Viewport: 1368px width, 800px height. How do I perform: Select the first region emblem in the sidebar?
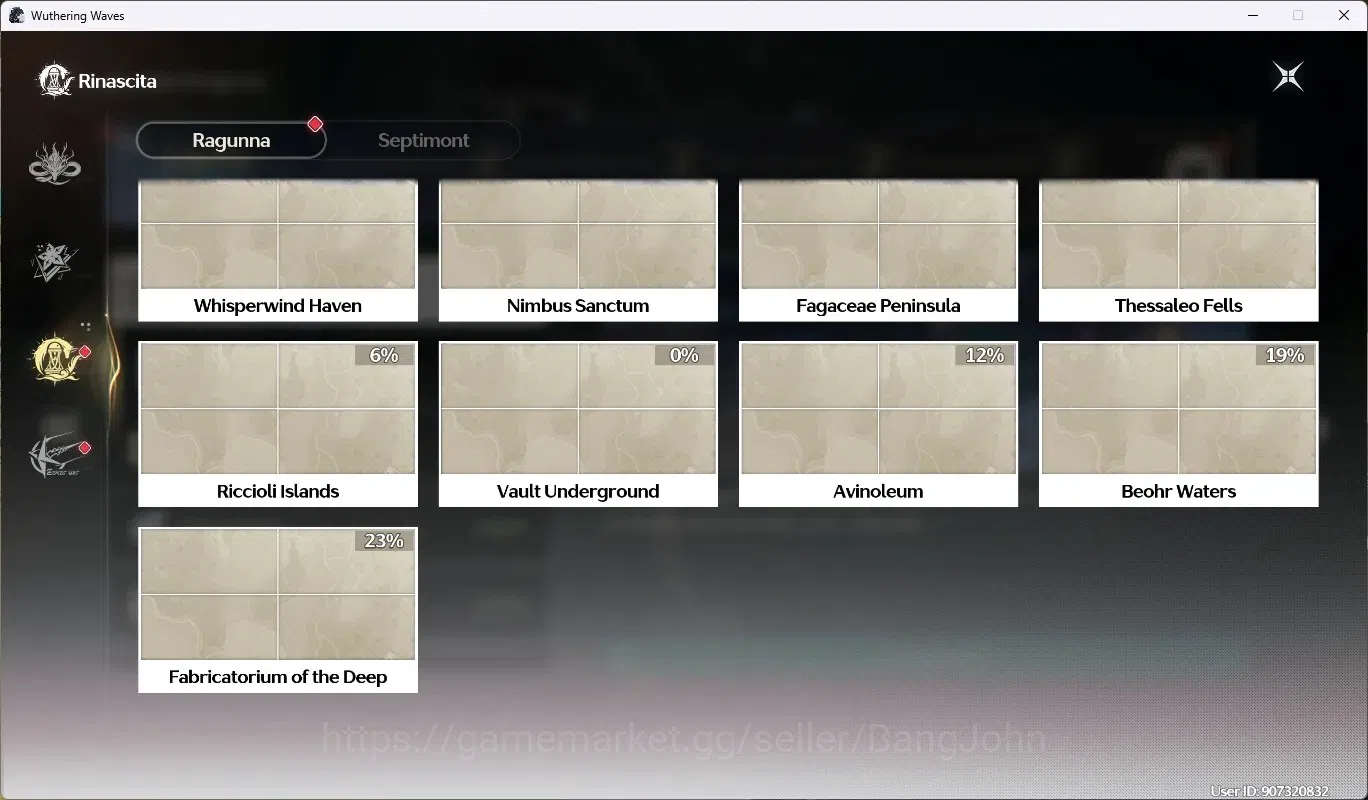click(x=54, y=163)
